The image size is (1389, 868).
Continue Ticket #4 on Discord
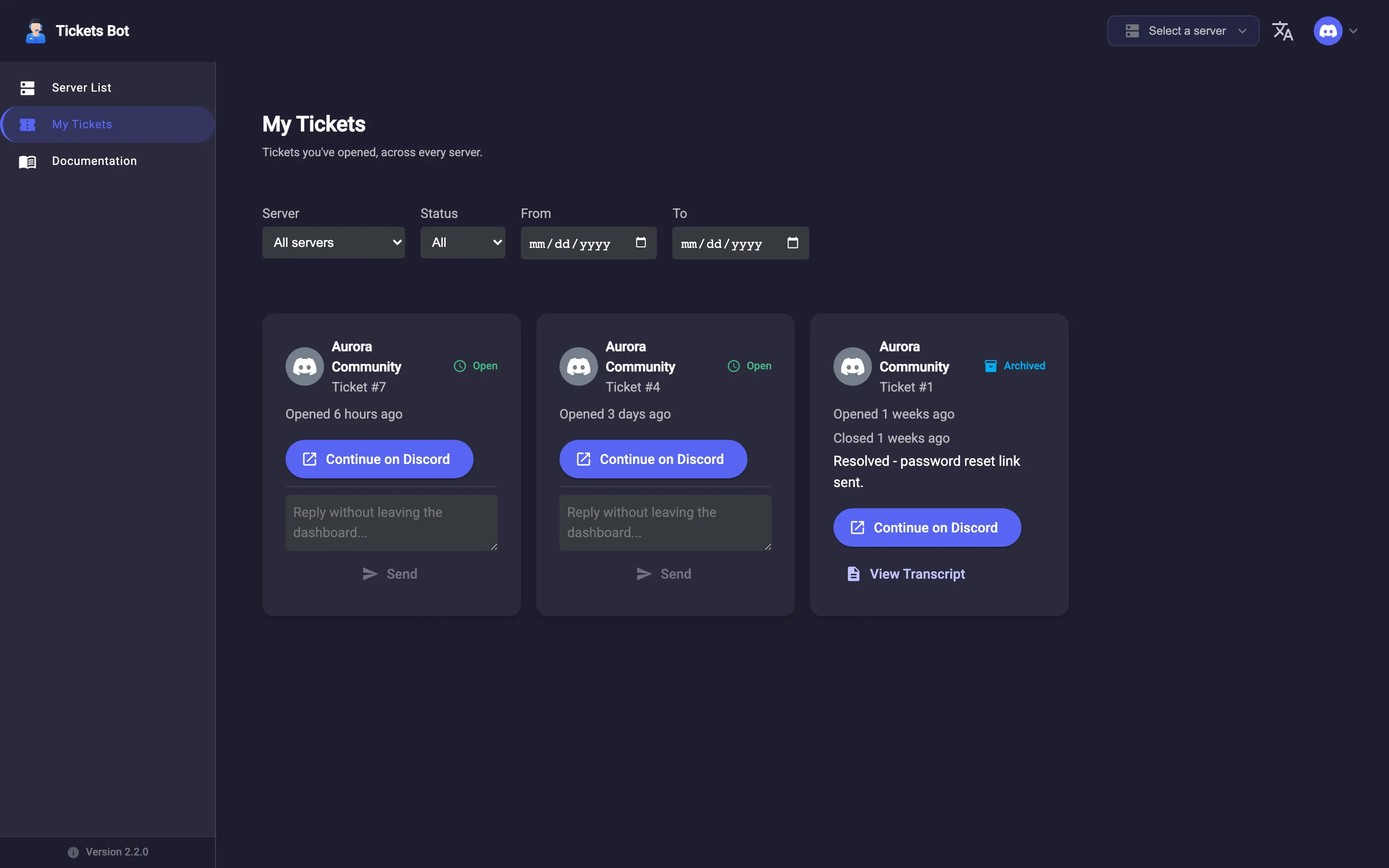tap(653, 459)
